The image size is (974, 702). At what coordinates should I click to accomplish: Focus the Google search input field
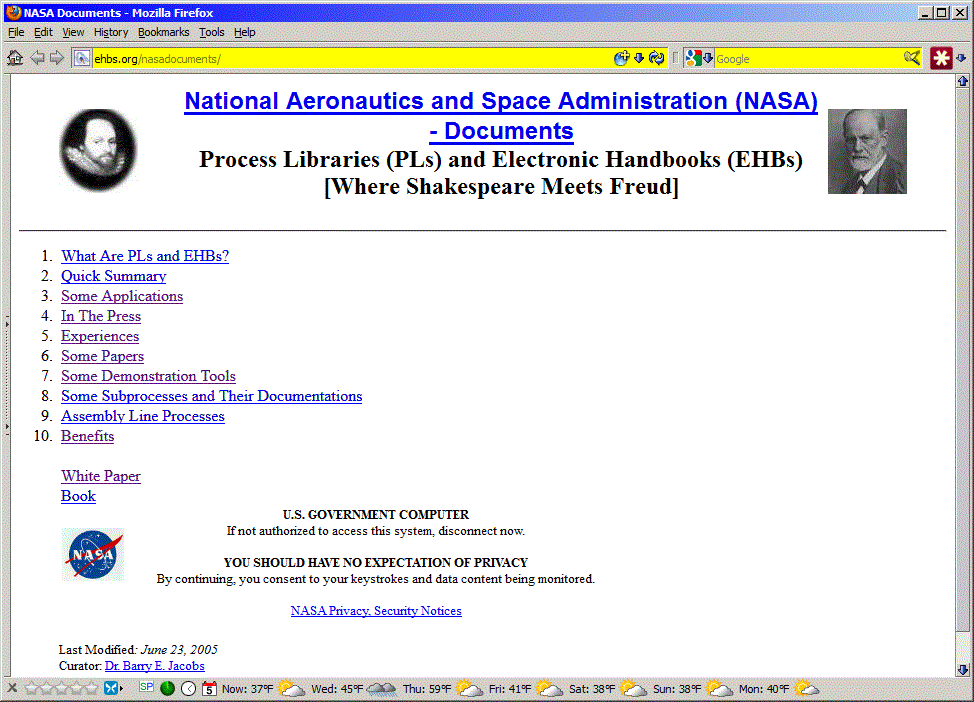pos(808,58)
